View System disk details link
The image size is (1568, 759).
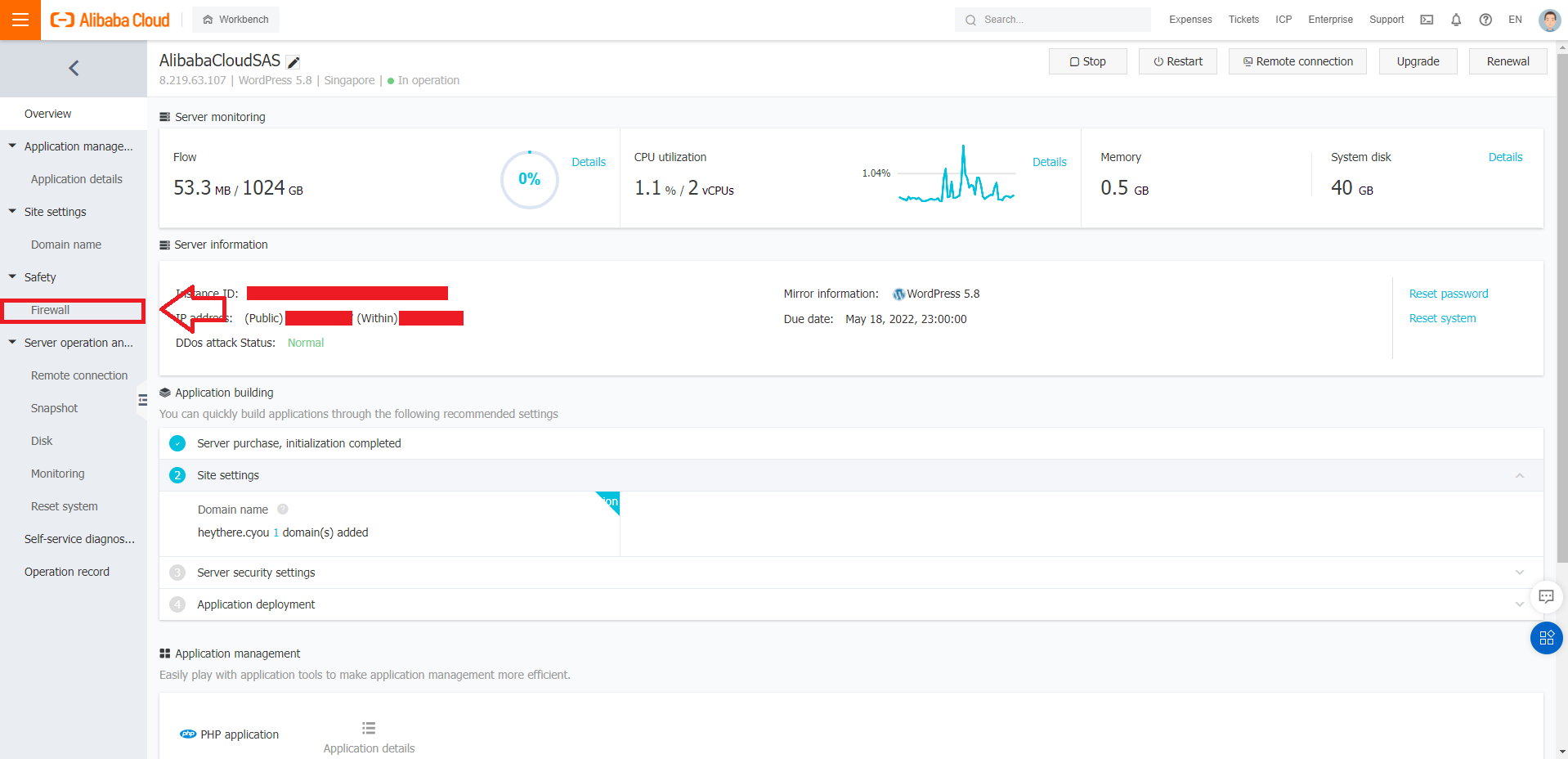point(1505,157)
